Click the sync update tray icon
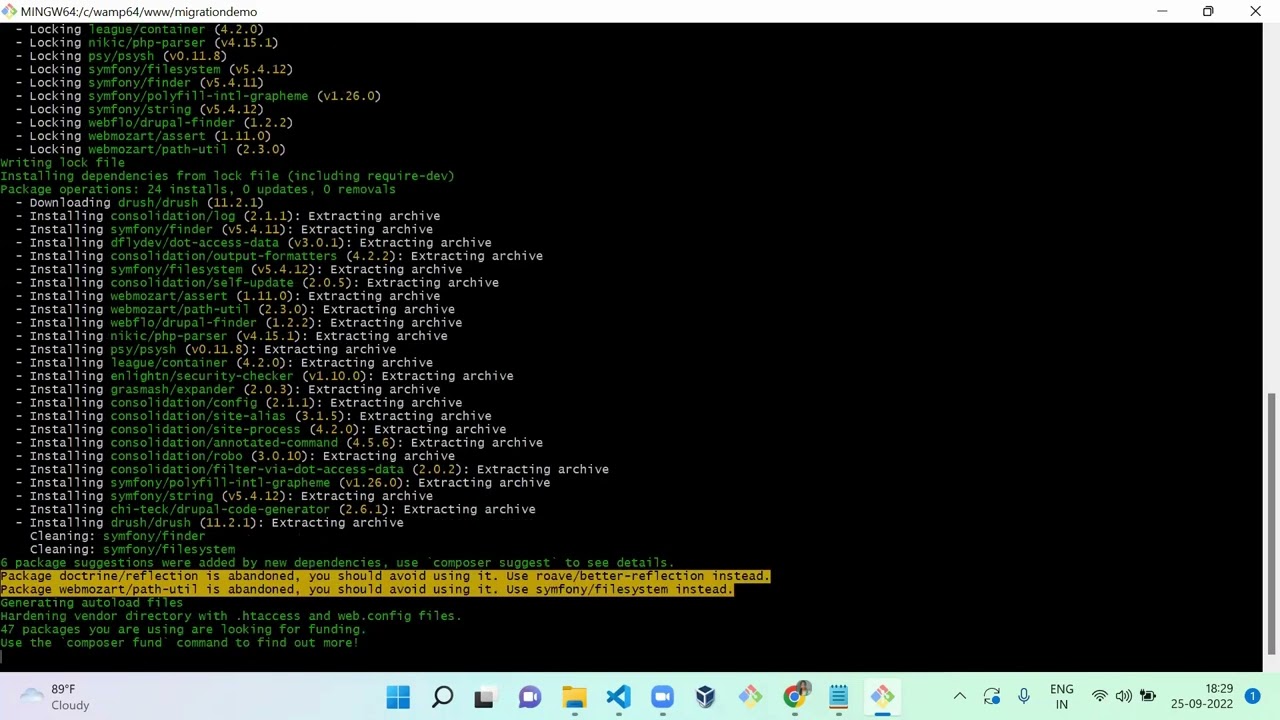 tap(992, 697)
